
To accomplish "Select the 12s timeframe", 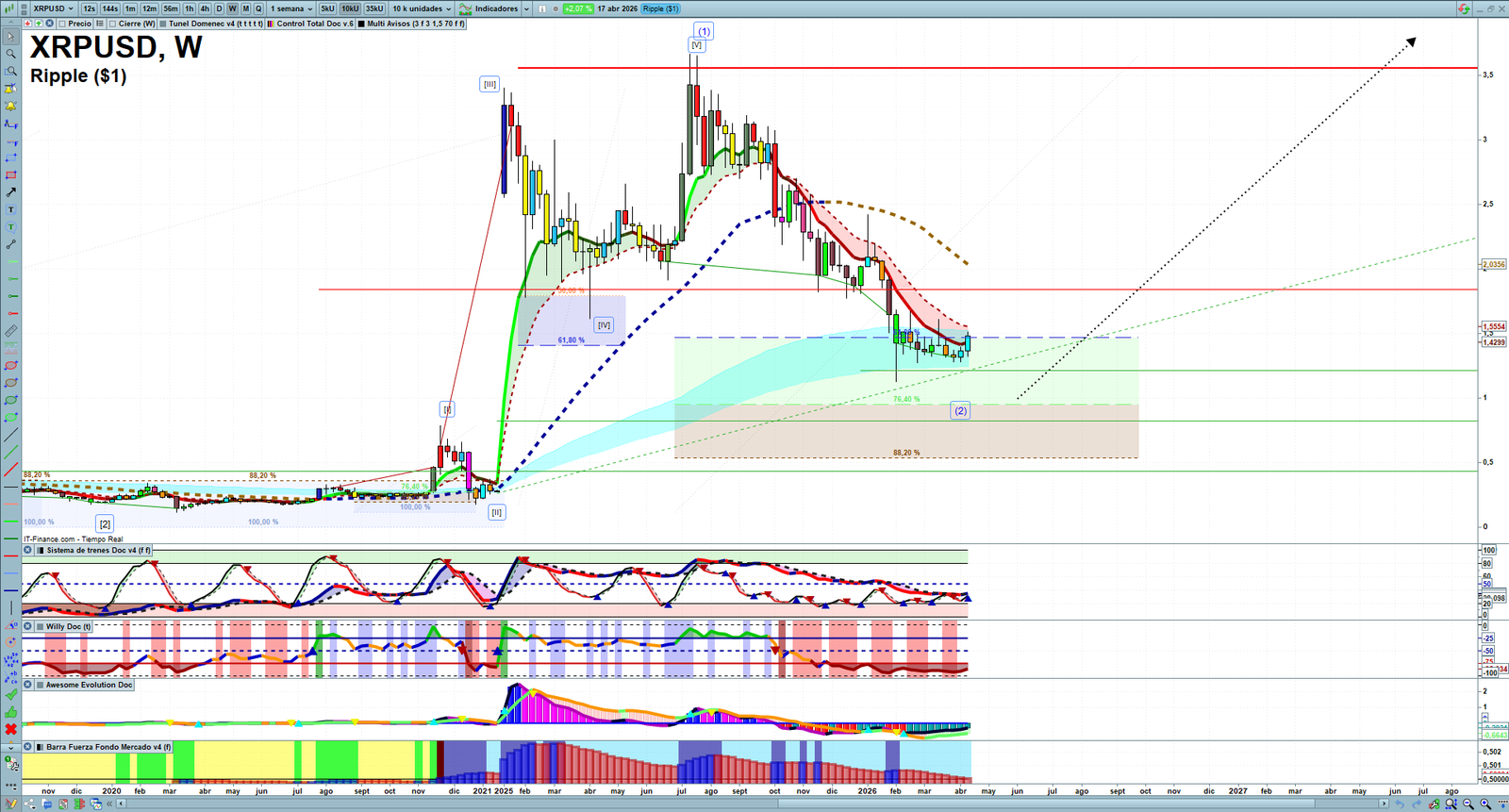I will (89, 8).
